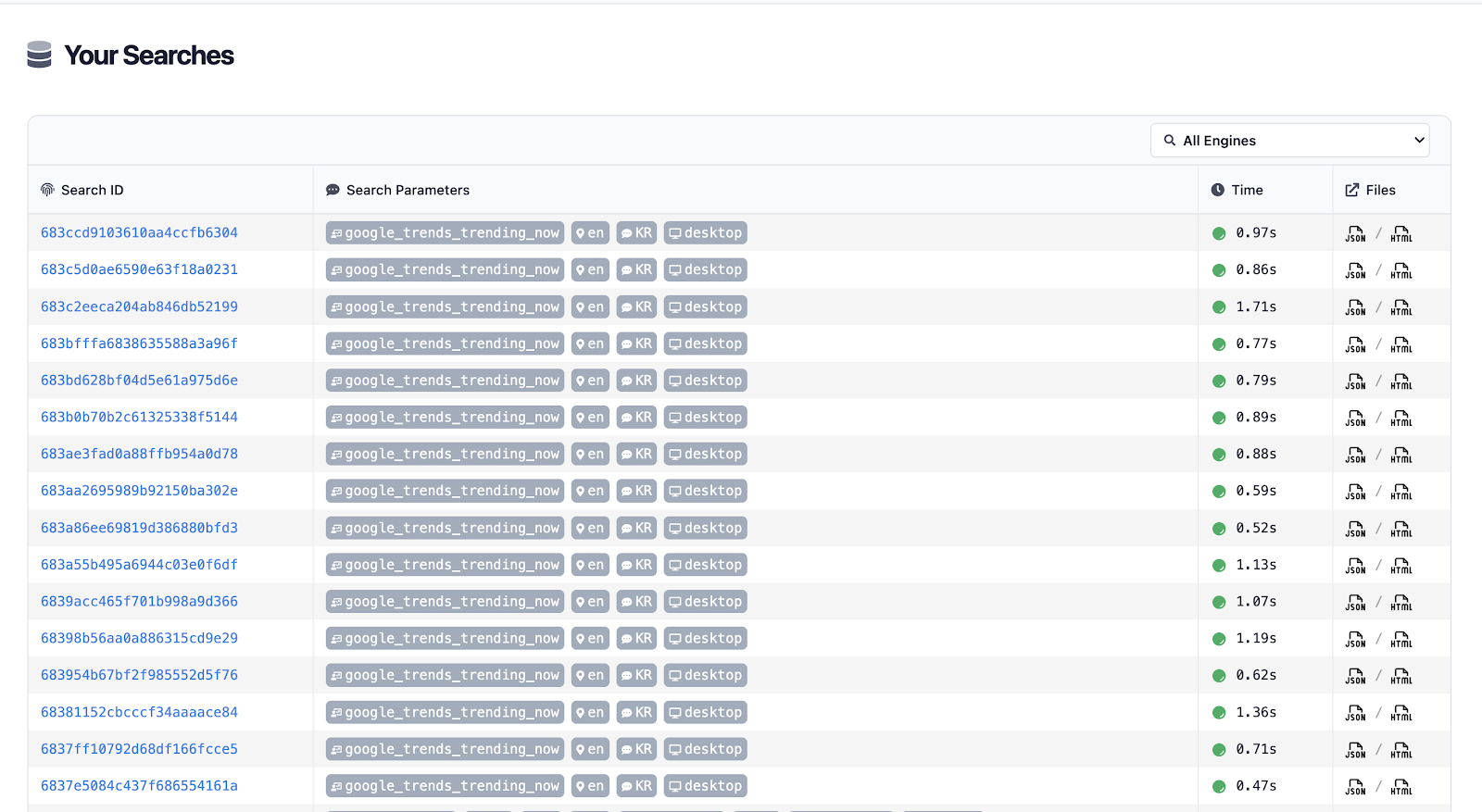Open HTML file for search 683bd628bf04d5e61a975d6e

pos(1401,381)
